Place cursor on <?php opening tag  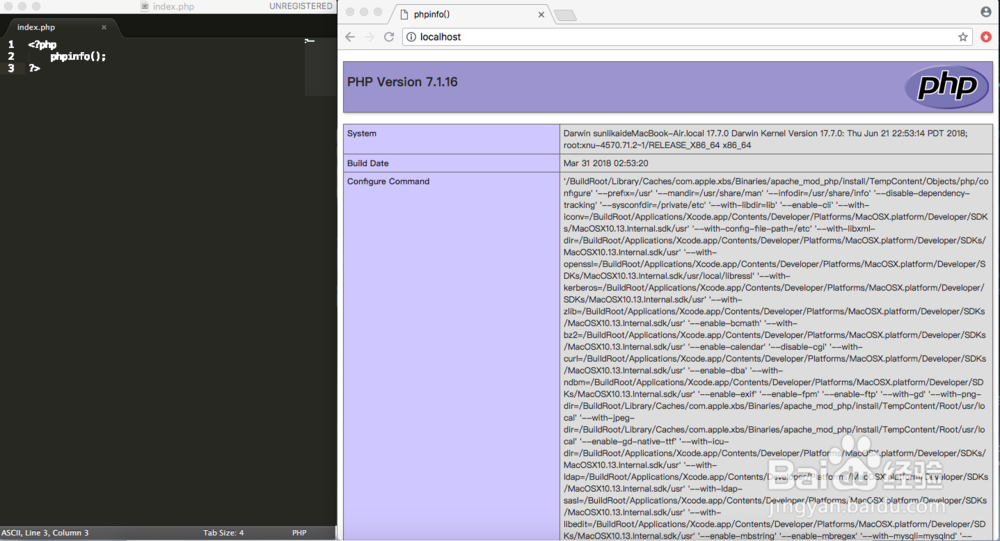[x=42, y=45]
